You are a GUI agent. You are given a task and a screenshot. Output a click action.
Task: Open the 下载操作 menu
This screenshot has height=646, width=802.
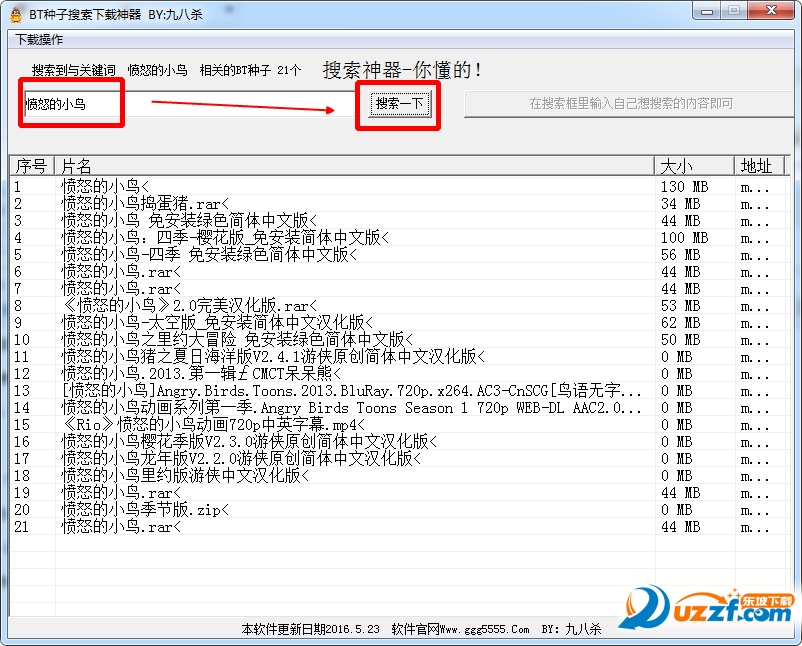click(x=39, y=40)
